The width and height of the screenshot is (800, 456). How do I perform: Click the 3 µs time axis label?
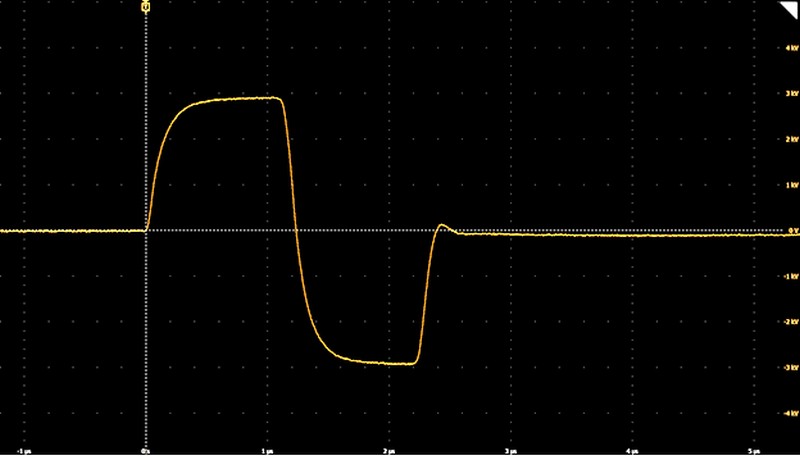point(510,451)
